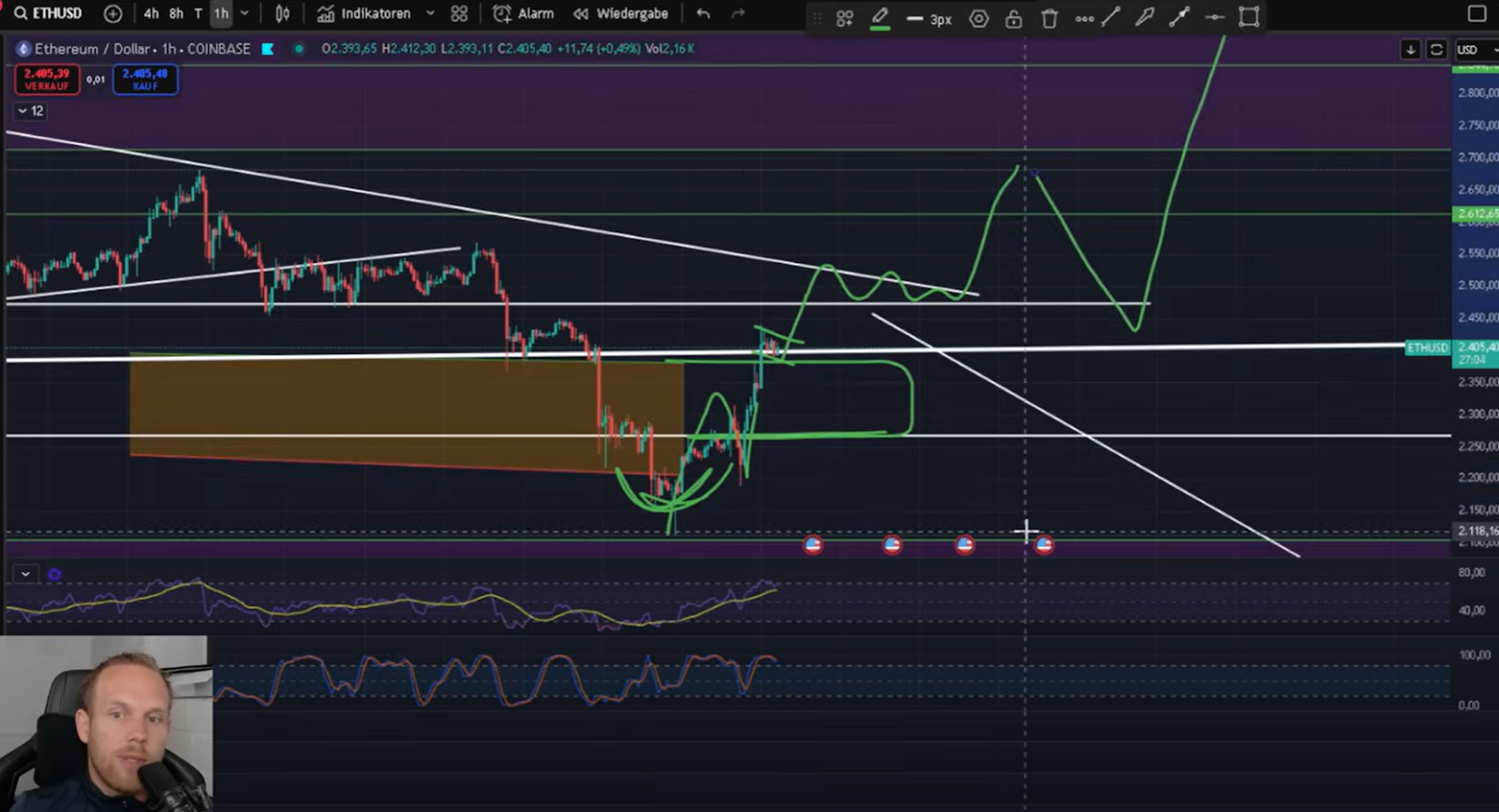Click the Verkauf sell button 2.405,39
Viewport: 1499px width, 812px height.
[x=47, y=80]
